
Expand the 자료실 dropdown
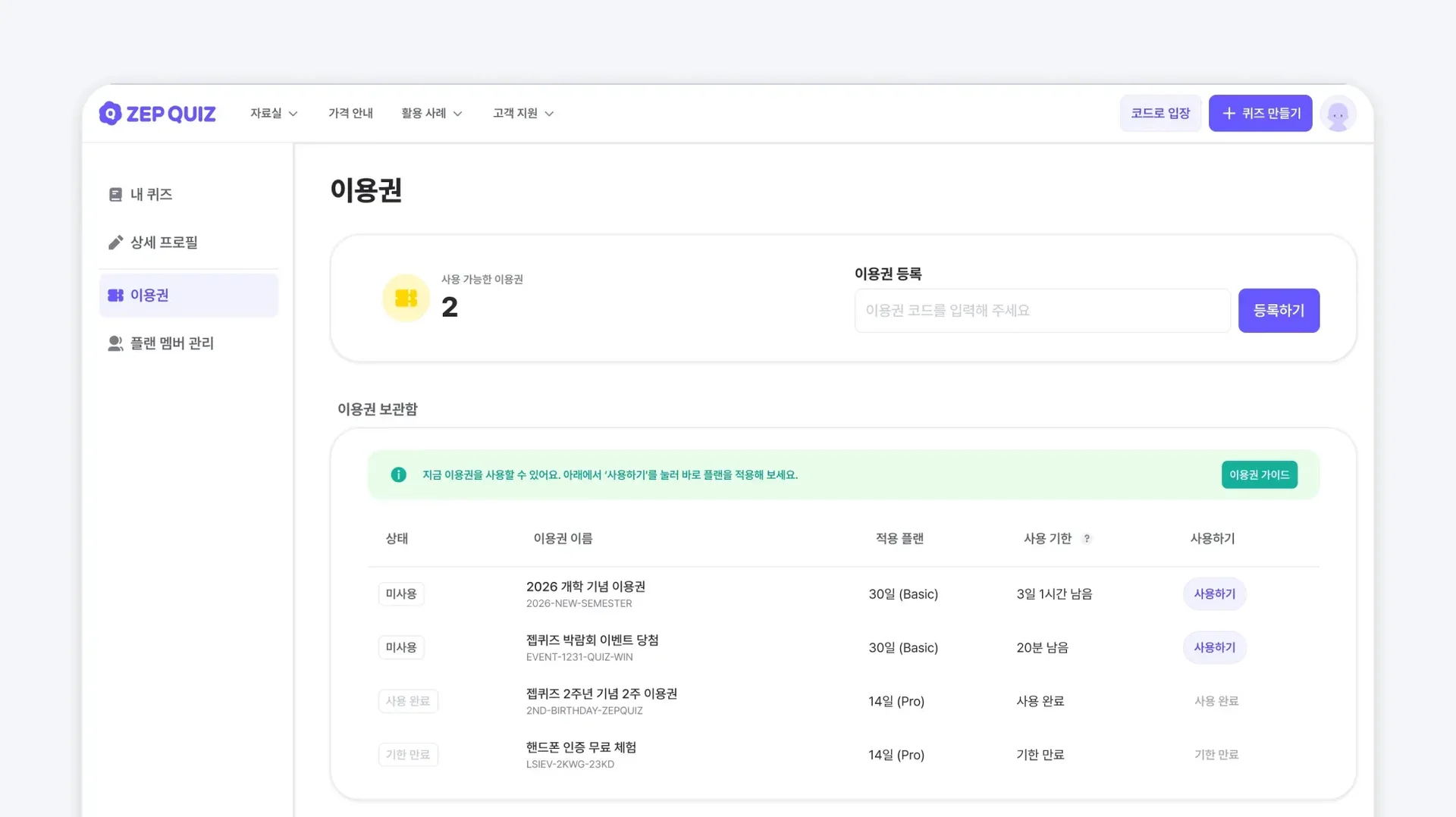(272, 113)
